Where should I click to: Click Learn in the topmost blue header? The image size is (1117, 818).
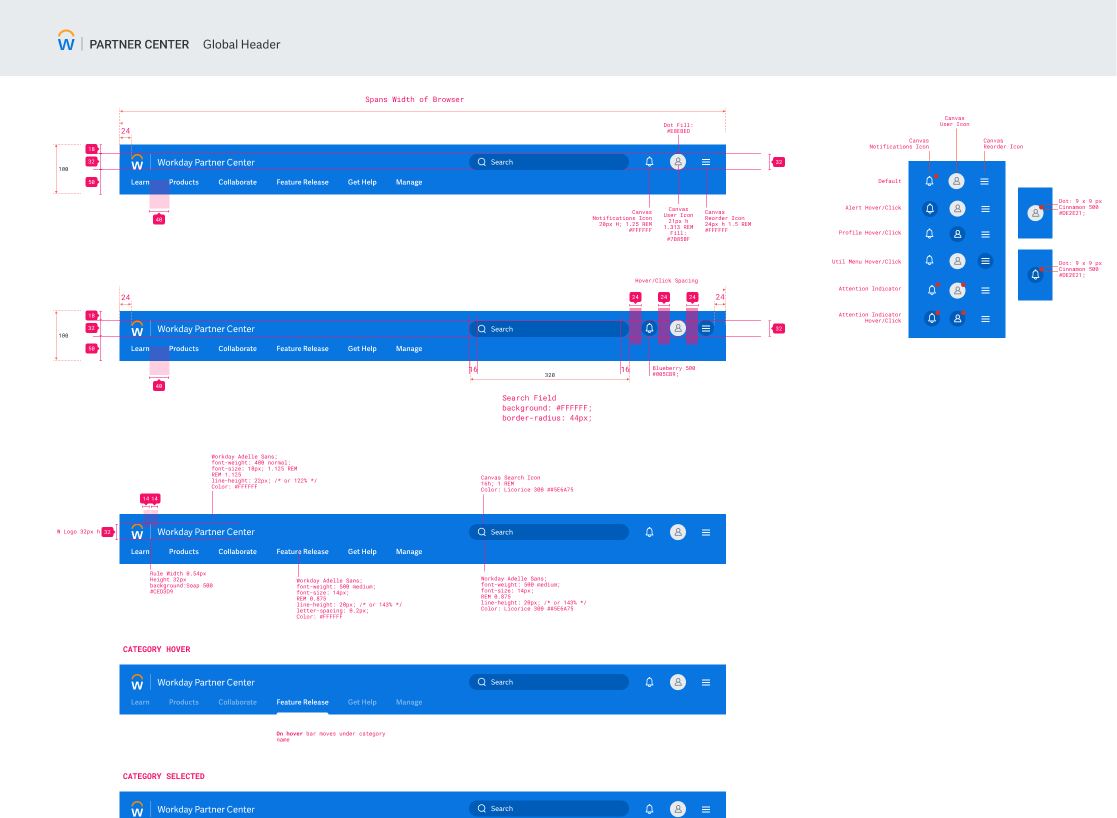click(x=140, y=182)
